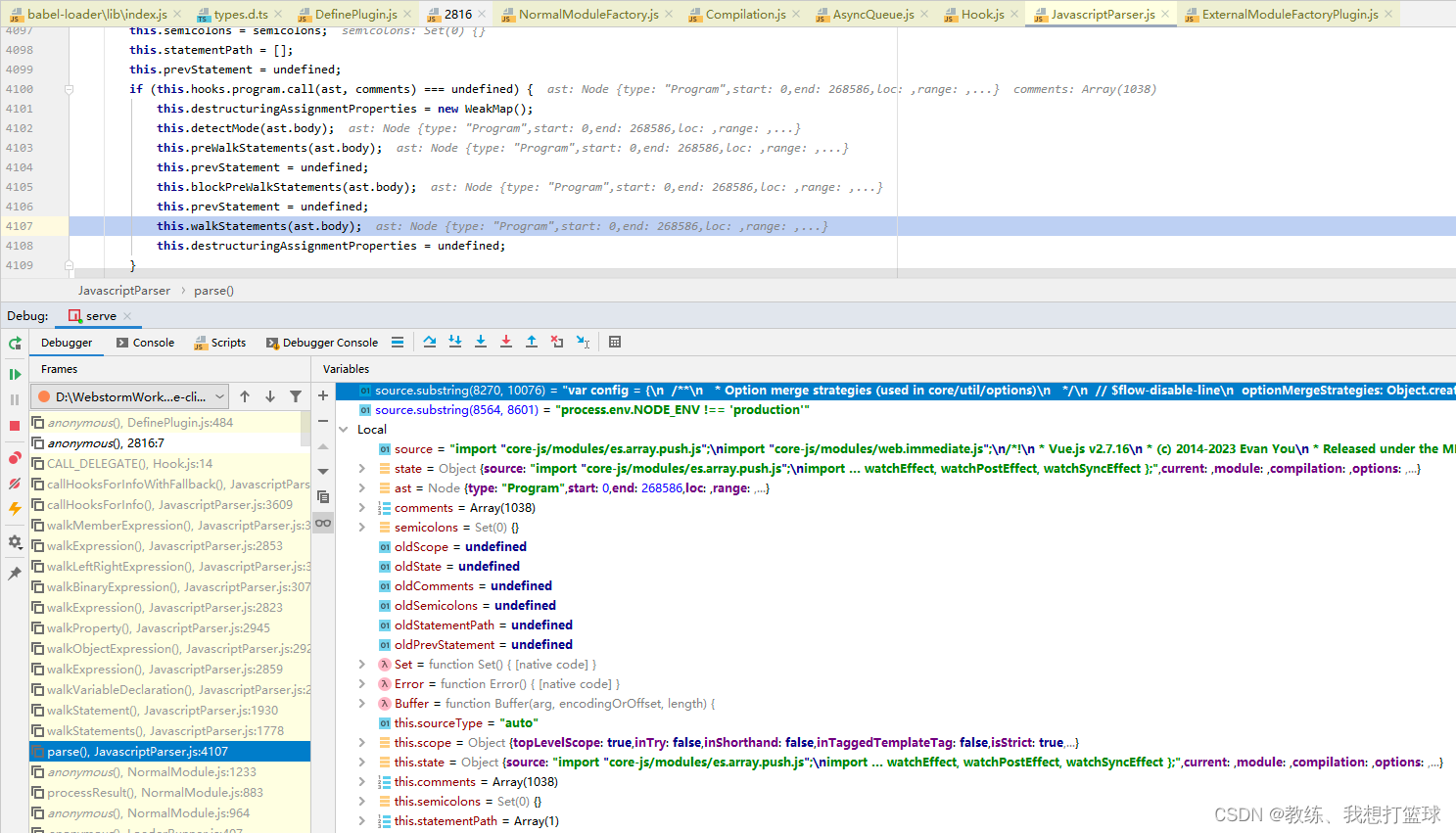Mute all breakpoints

click(x=15, y=484)
